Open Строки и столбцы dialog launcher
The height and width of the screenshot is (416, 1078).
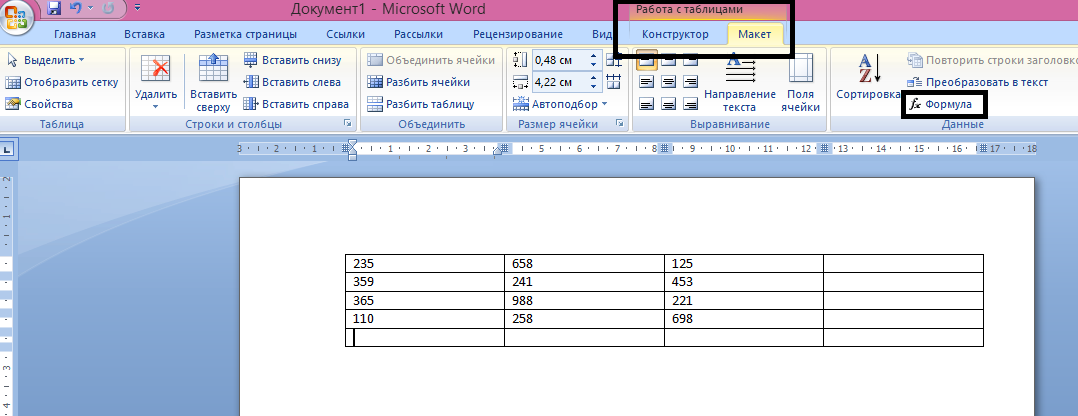tap(348, 124)
